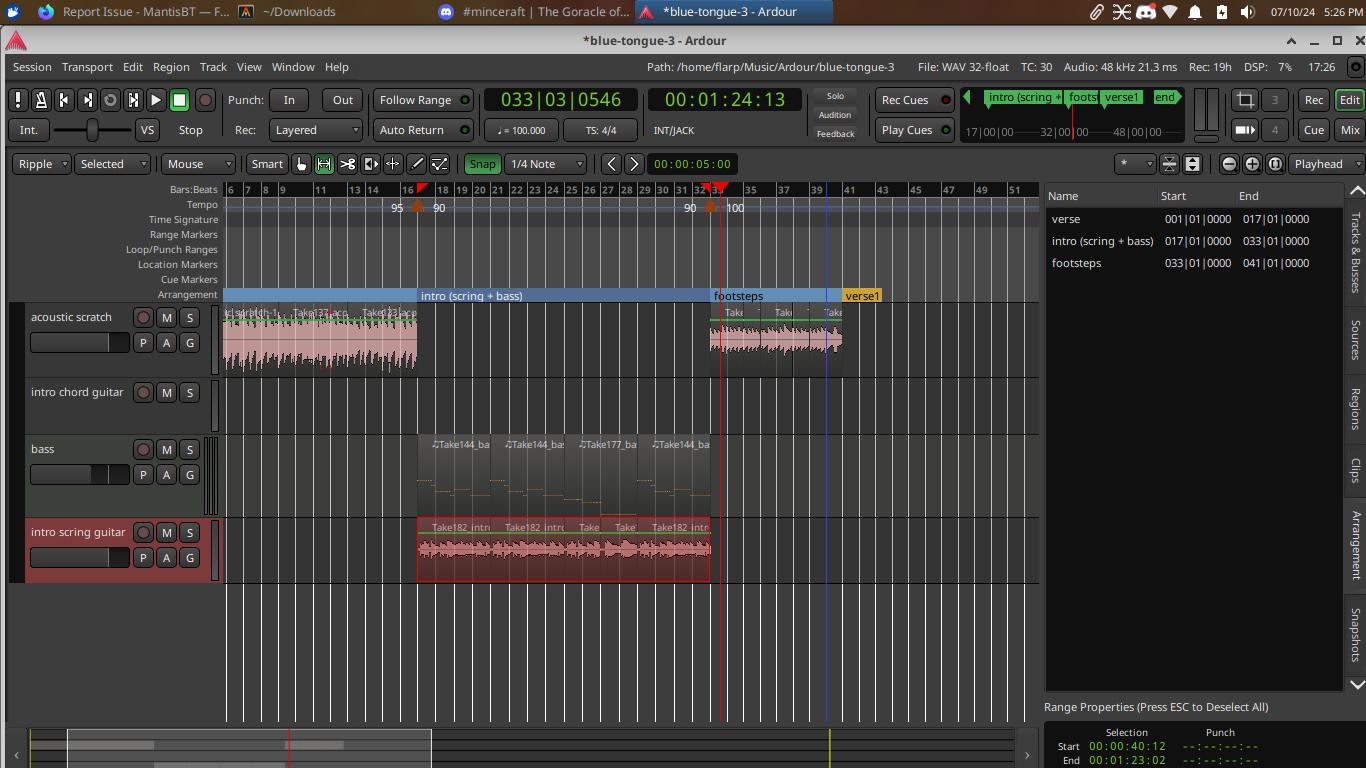Select footsteps row in arrangement list
Image resolution: width=1366 pixels, height=768 pixels.
tap(1076, 263)
